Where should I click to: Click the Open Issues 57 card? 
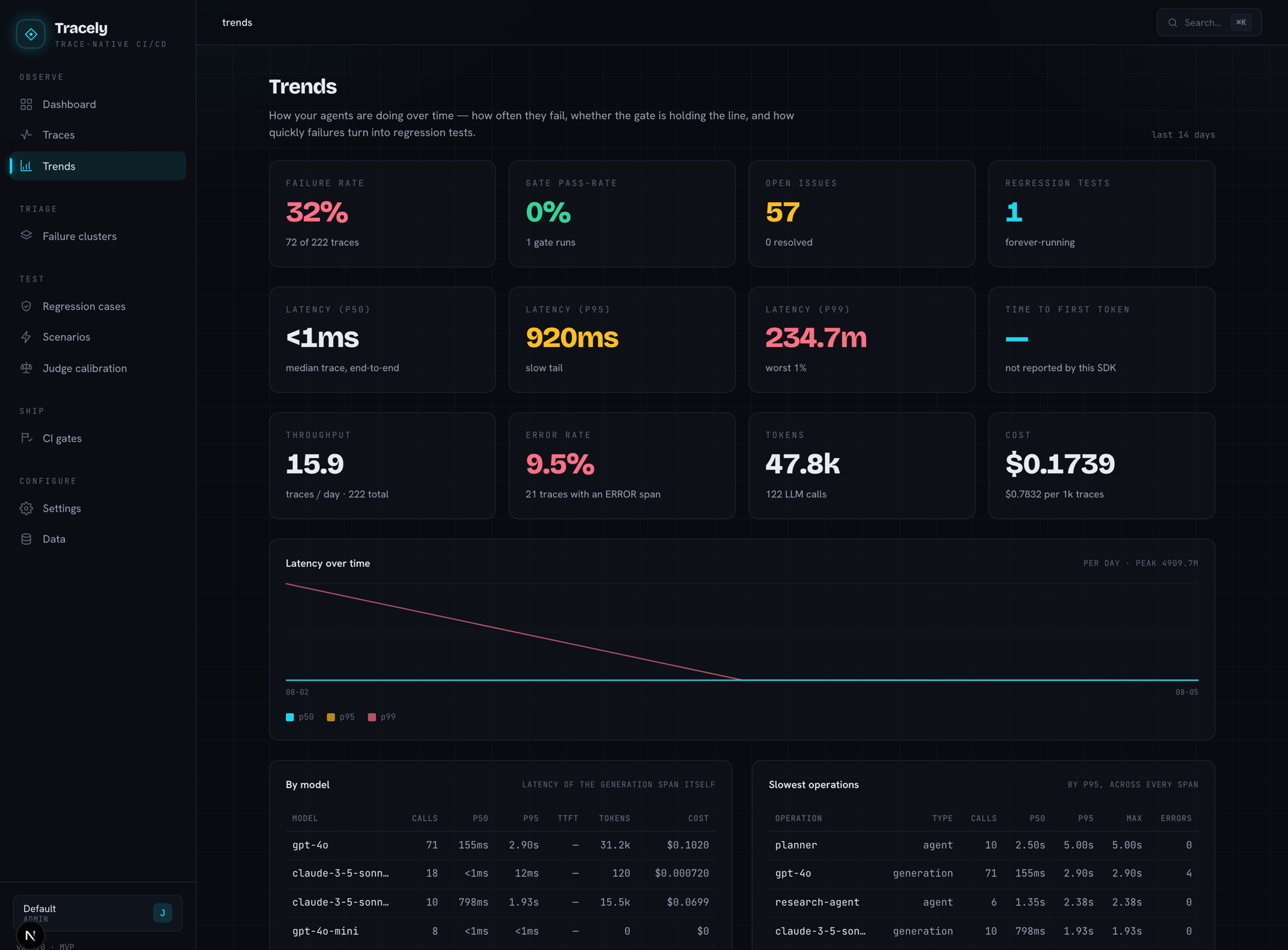(862, 214)
